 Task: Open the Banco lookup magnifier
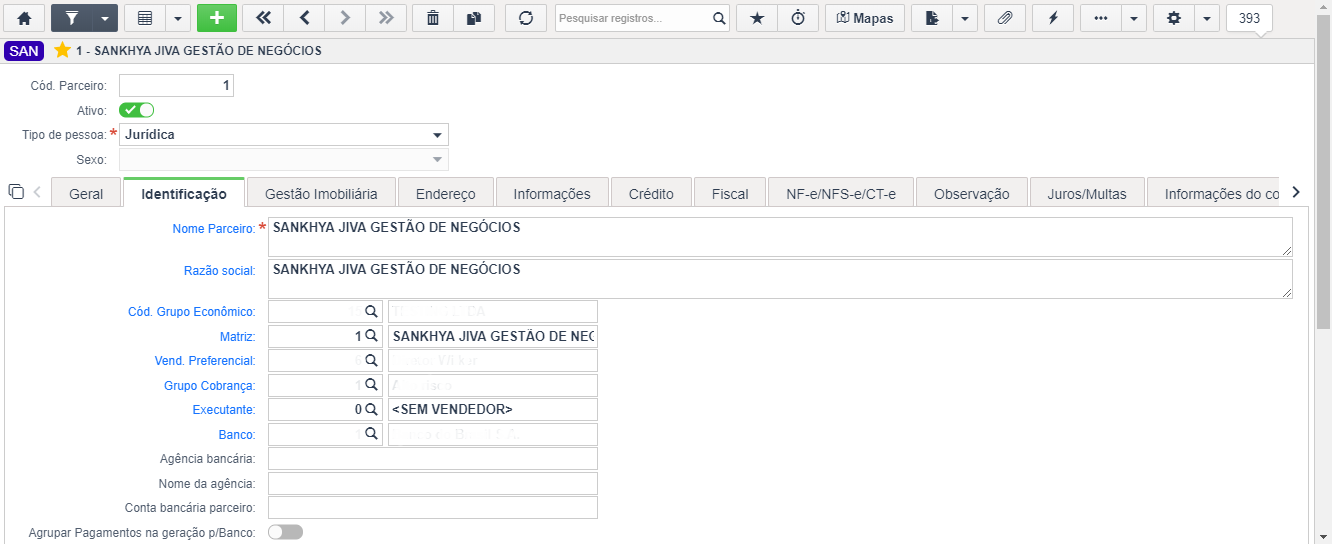[x=370, y=434]
